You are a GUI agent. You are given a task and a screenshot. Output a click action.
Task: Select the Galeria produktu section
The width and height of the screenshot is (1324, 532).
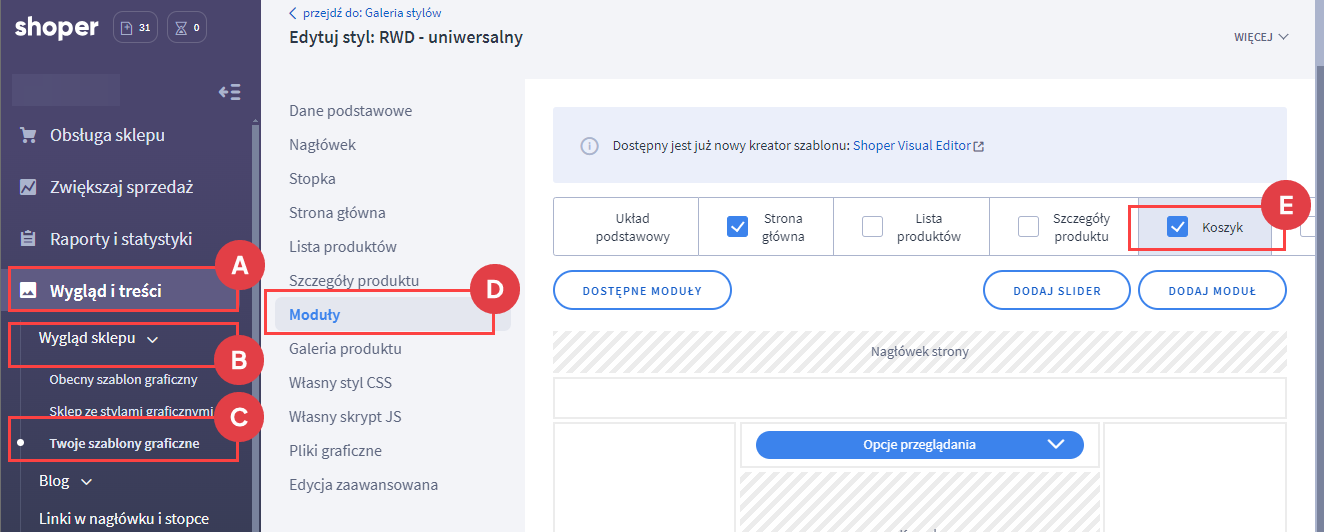[x=345, y=349]
